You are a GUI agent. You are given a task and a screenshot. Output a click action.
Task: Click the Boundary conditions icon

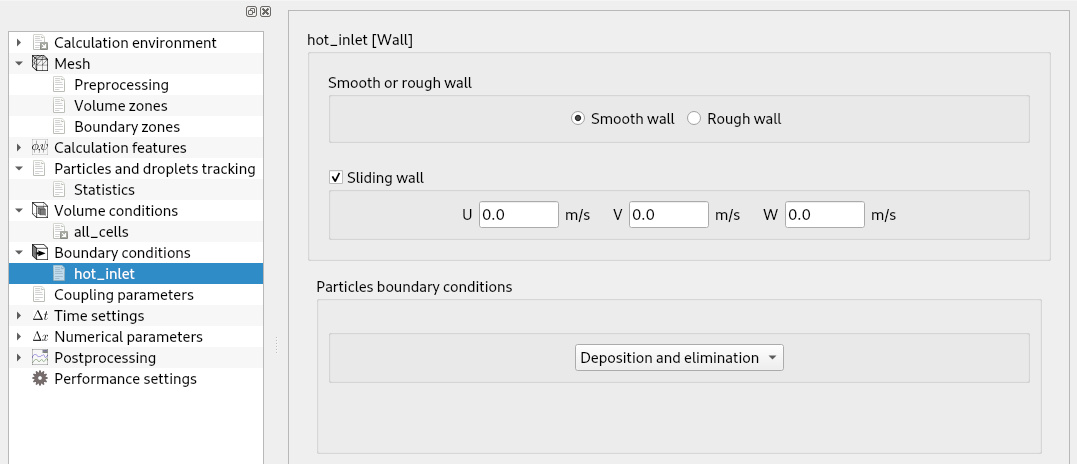click(x=40, y=253)
